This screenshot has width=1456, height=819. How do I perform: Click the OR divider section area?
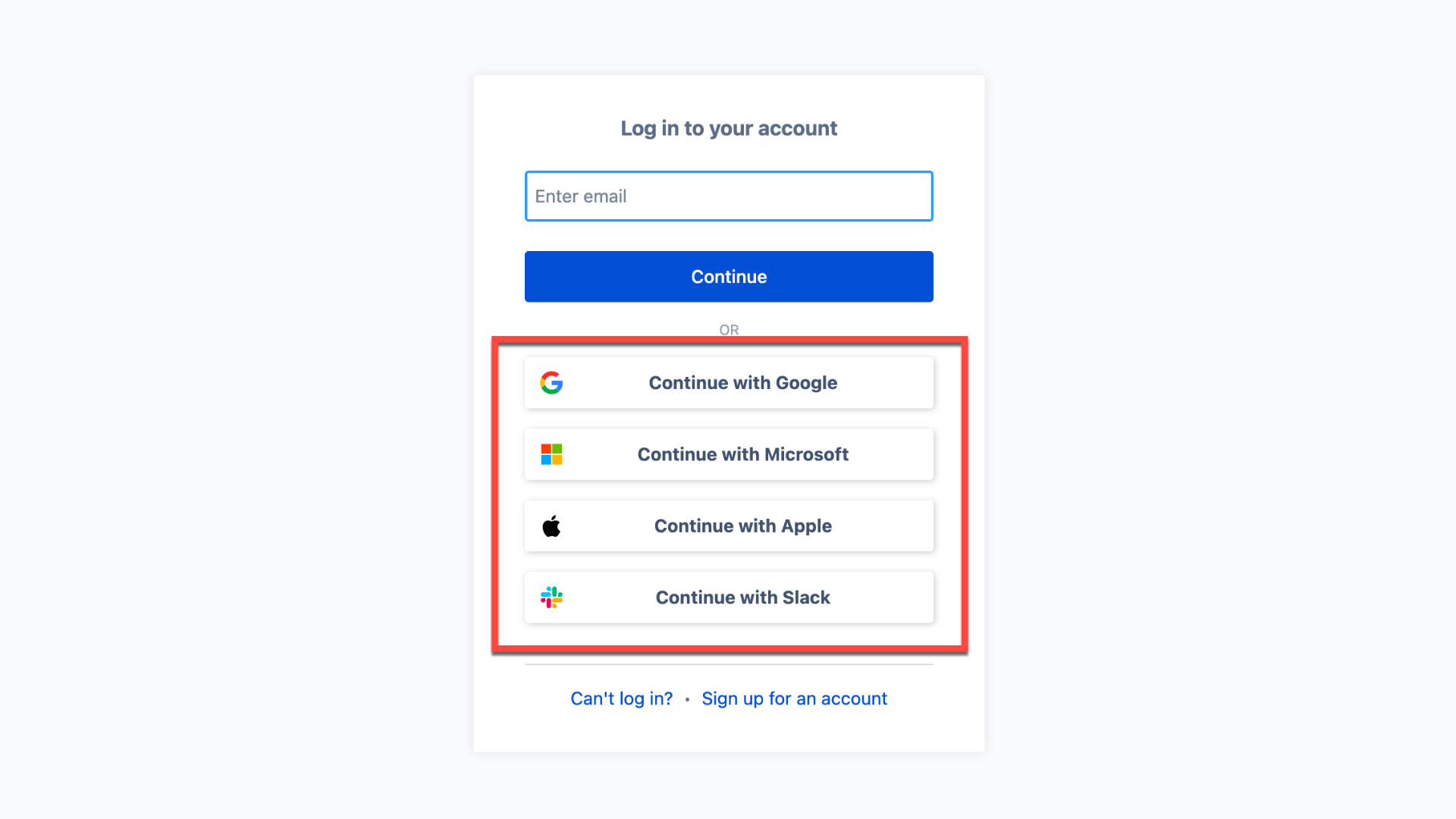click(728, 330)
